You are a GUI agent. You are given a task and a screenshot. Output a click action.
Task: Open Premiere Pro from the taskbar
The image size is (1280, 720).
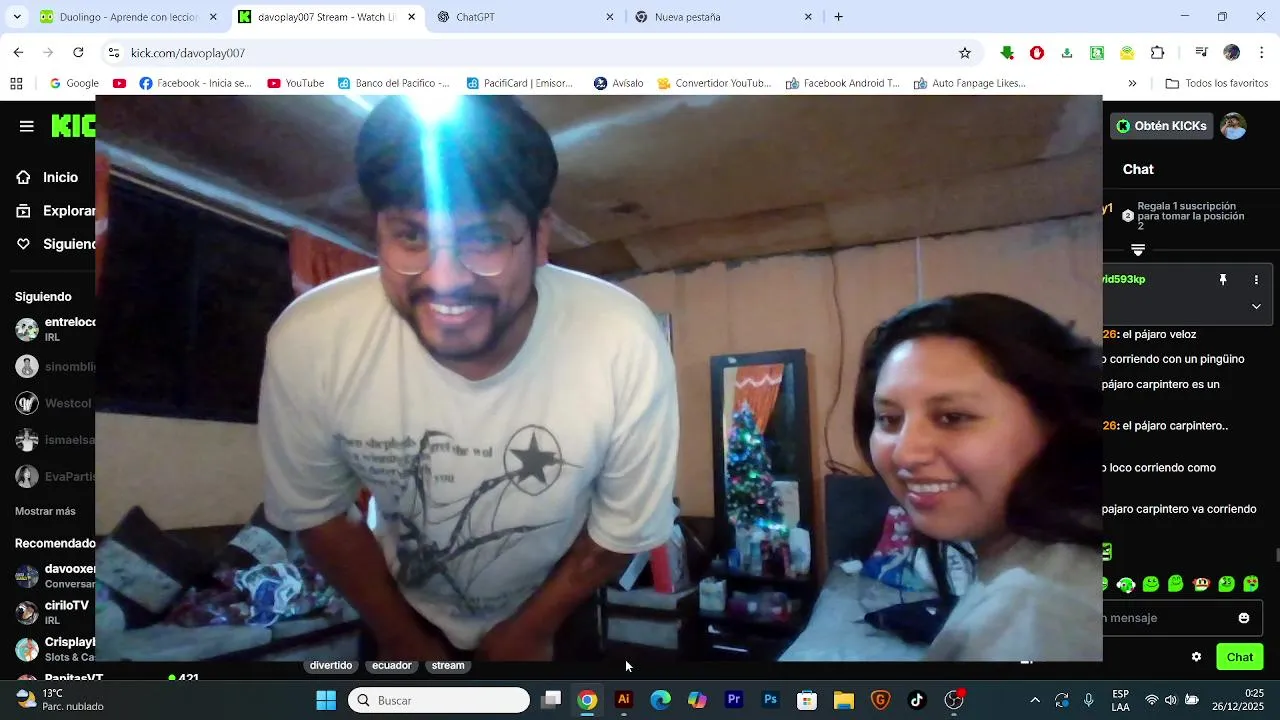pos(734,700)
